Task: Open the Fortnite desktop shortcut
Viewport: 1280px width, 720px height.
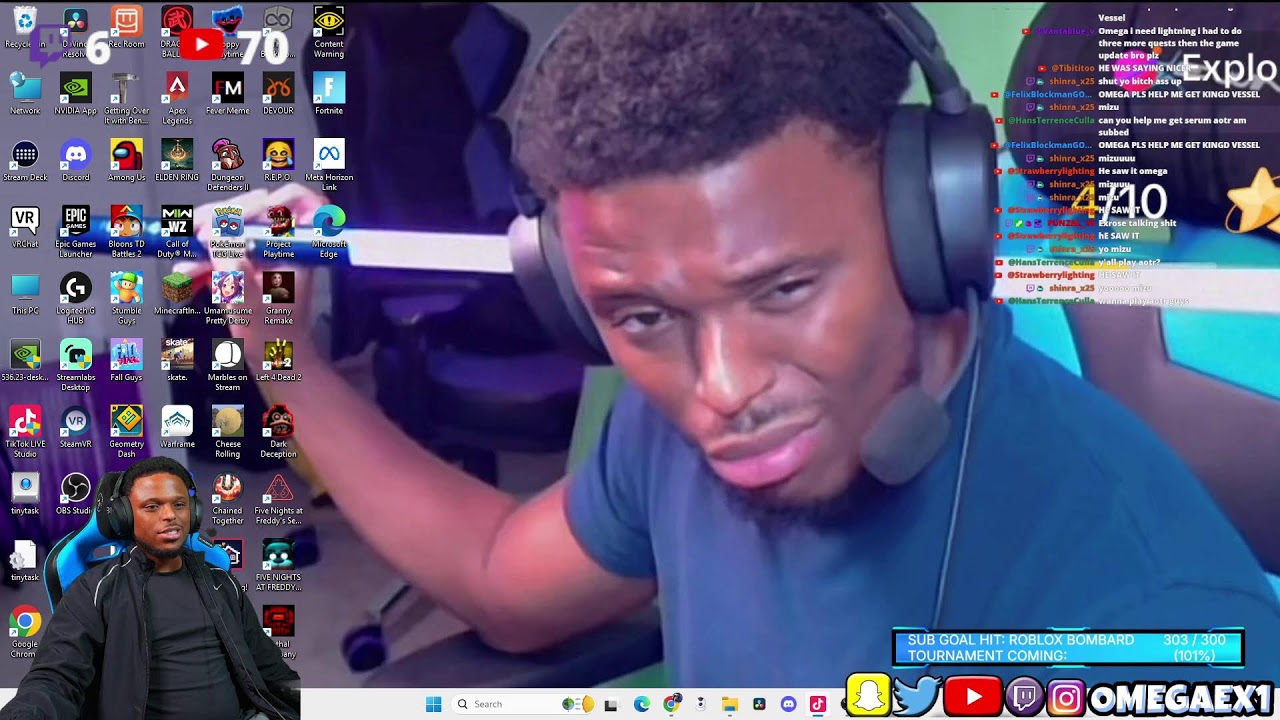Action: coord(329,93)
